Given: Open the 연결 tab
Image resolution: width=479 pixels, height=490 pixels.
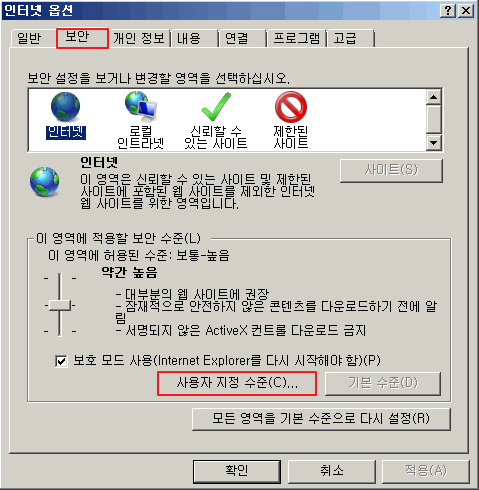Looking at the screenshot, I should coord(242,39).
